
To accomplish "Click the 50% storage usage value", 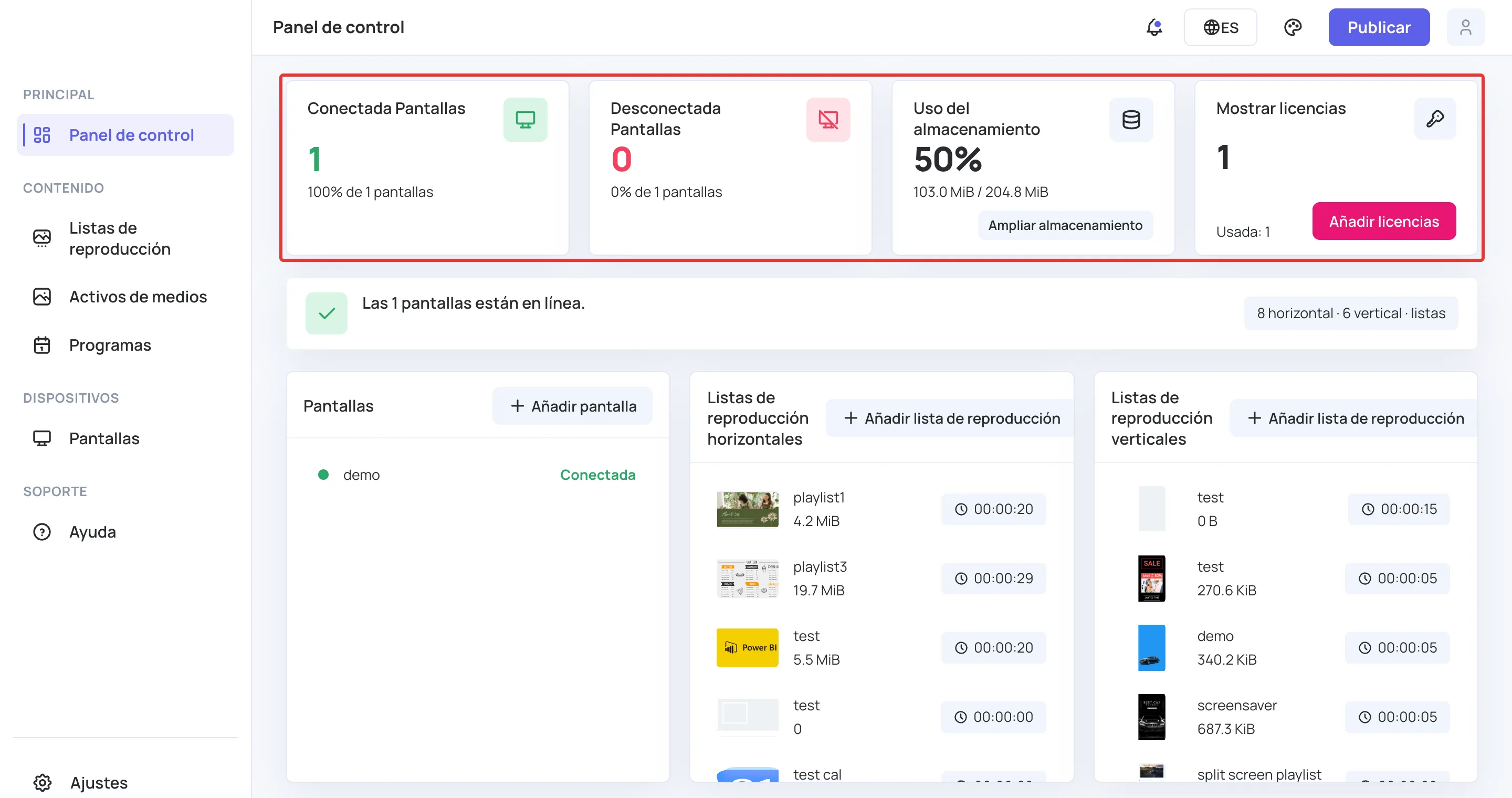I will pos(947,159).
